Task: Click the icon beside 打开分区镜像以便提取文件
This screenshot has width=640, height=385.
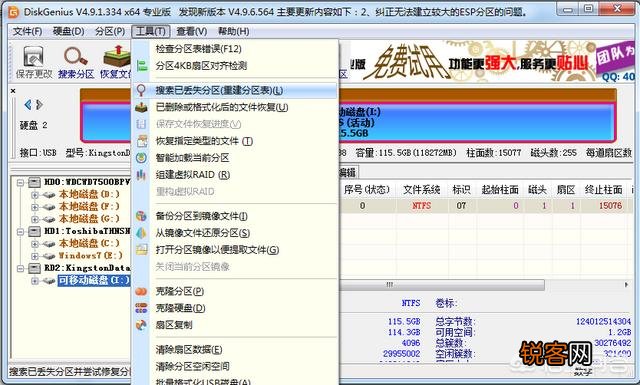Action: [x=142, y=249]
